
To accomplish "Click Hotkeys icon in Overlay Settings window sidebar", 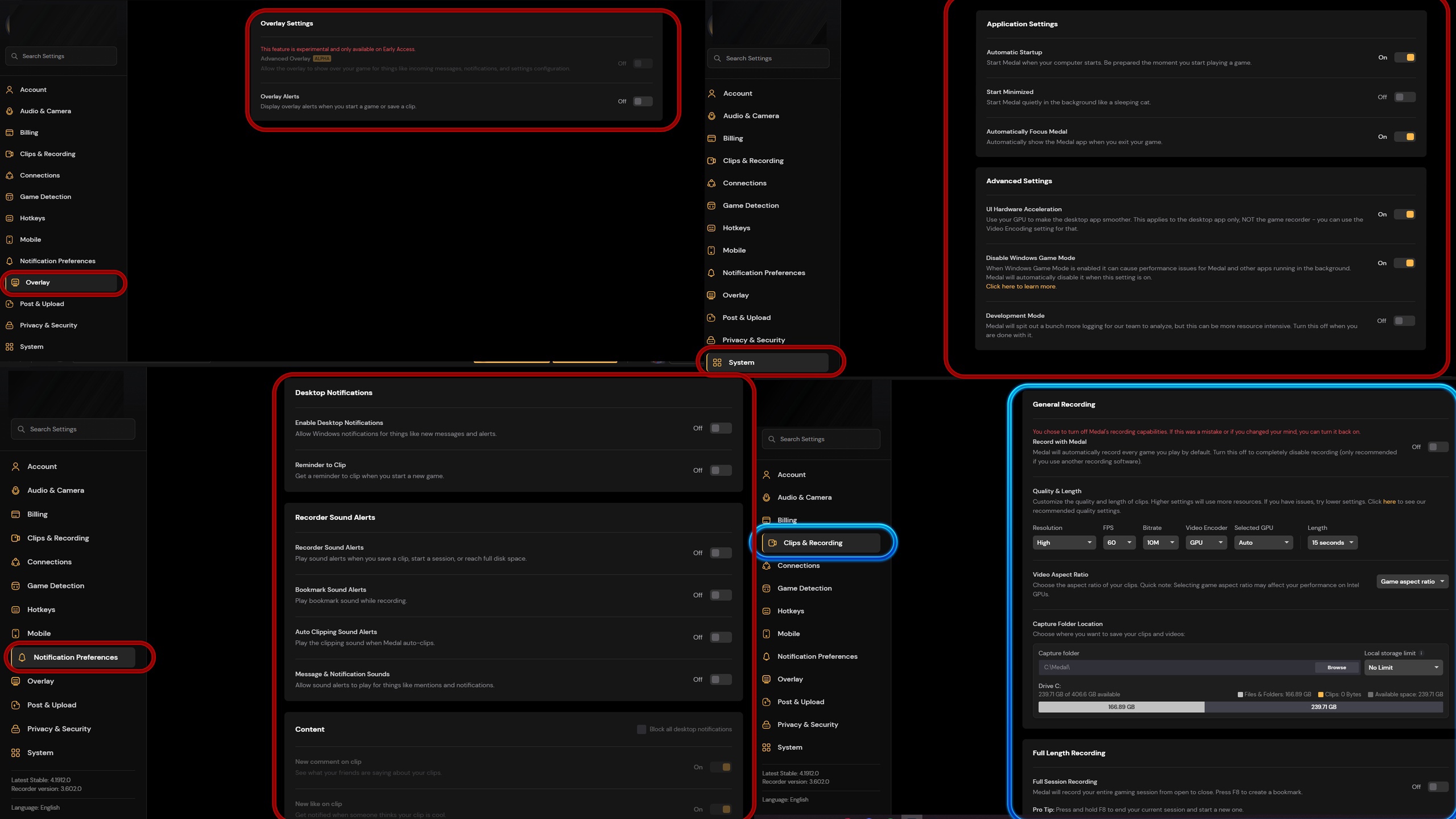I will pos(10,218).
